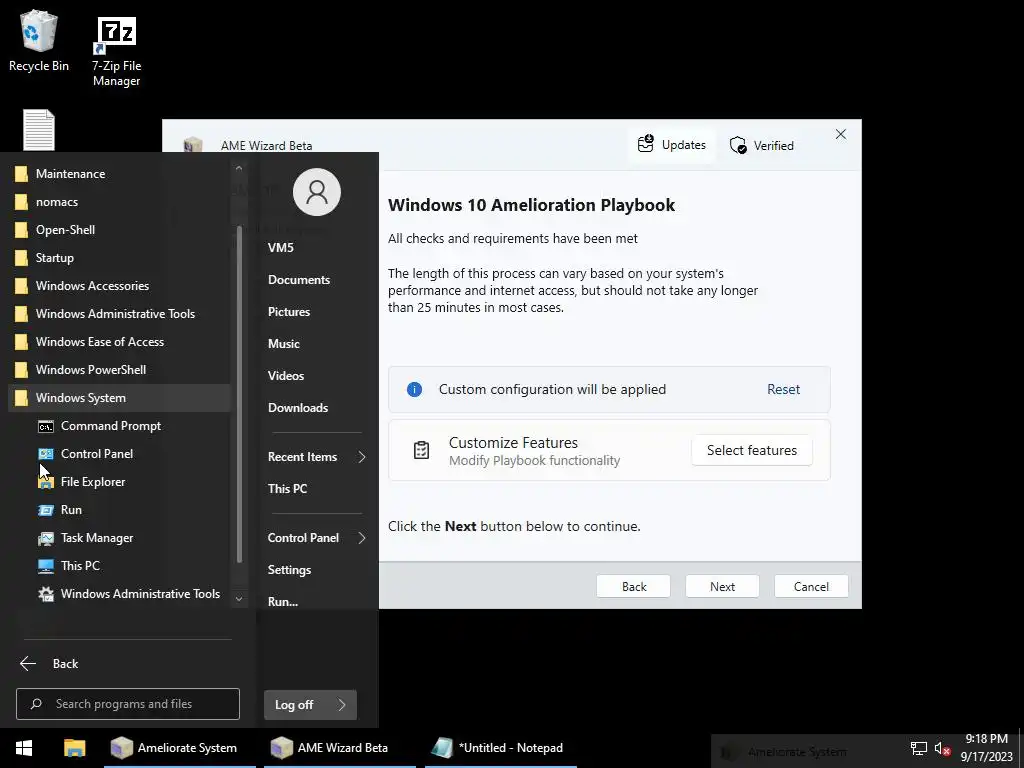Image resolution: width=1024 pixels, height=768 pixels.
Task: Switch to AME Wizard Beta taskbar item
Action: coord(340,748)
